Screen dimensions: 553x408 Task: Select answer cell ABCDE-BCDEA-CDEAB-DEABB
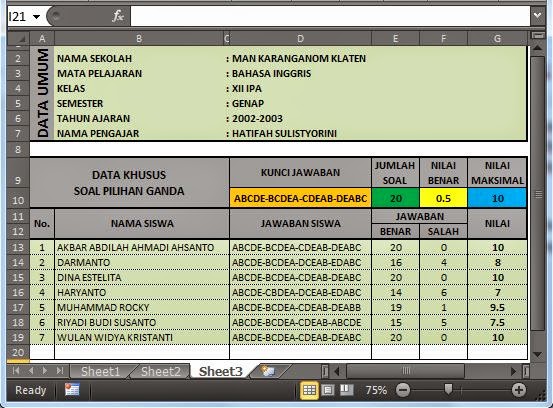(300, 307)
